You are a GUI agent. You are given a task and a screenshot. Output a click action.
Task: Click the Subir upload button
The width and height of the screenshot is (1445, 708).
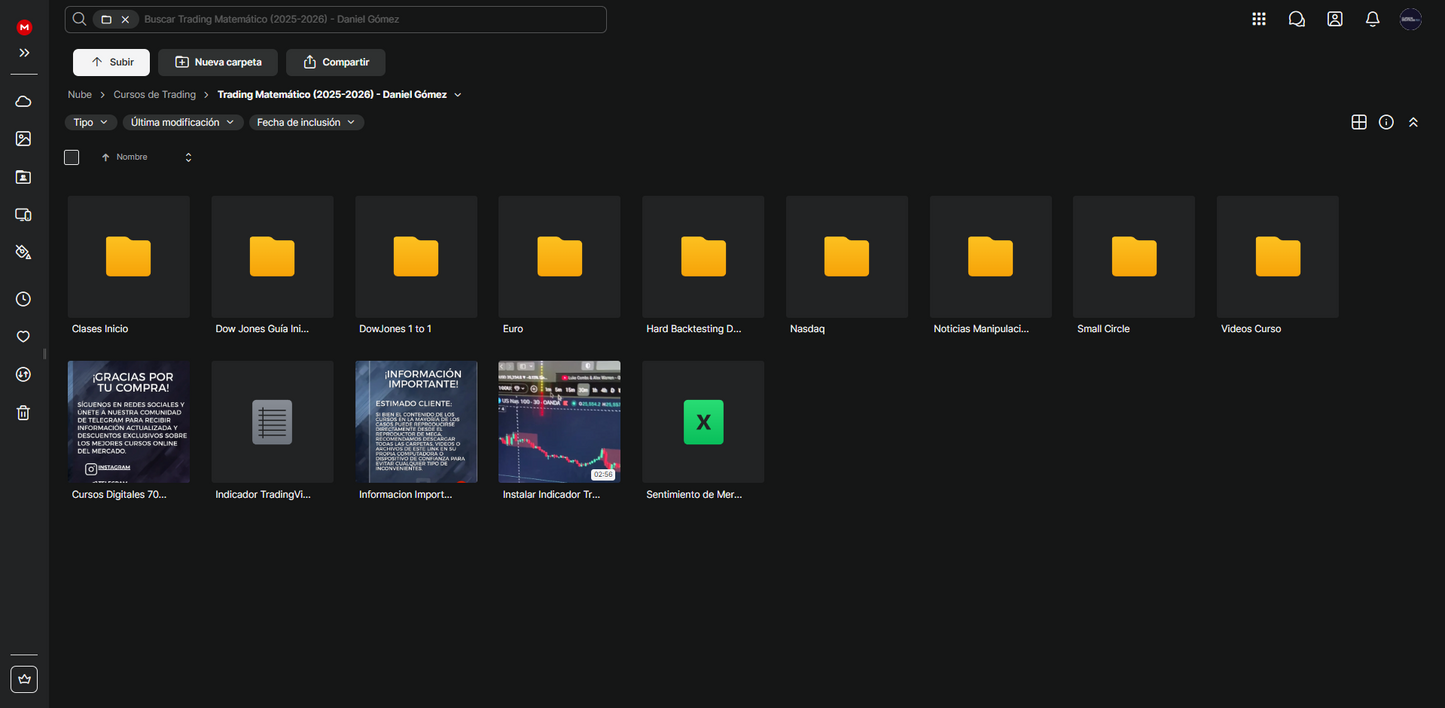(111, 62)
